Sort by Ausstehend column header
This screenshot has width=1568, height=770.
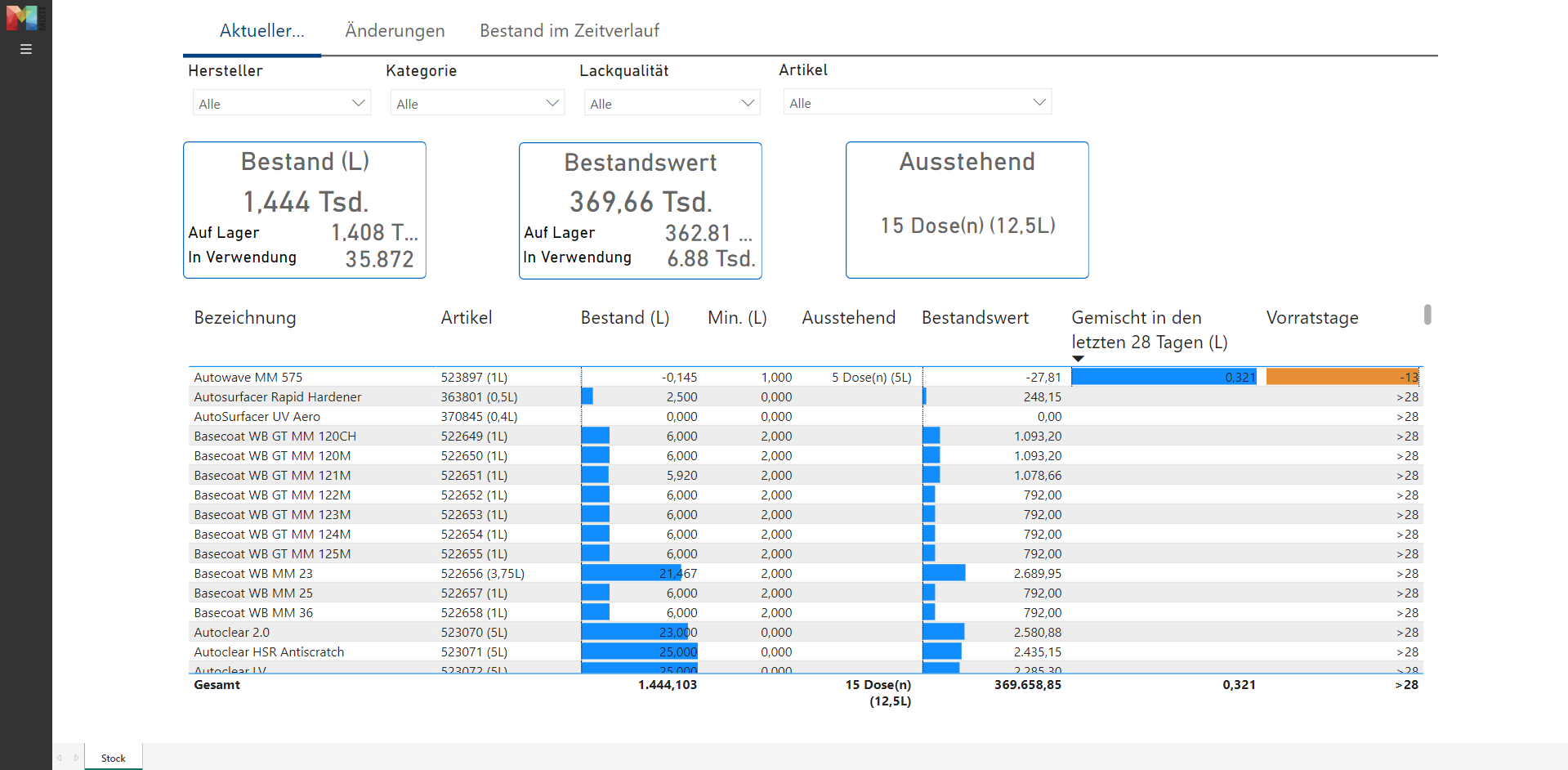coord(849,318)
